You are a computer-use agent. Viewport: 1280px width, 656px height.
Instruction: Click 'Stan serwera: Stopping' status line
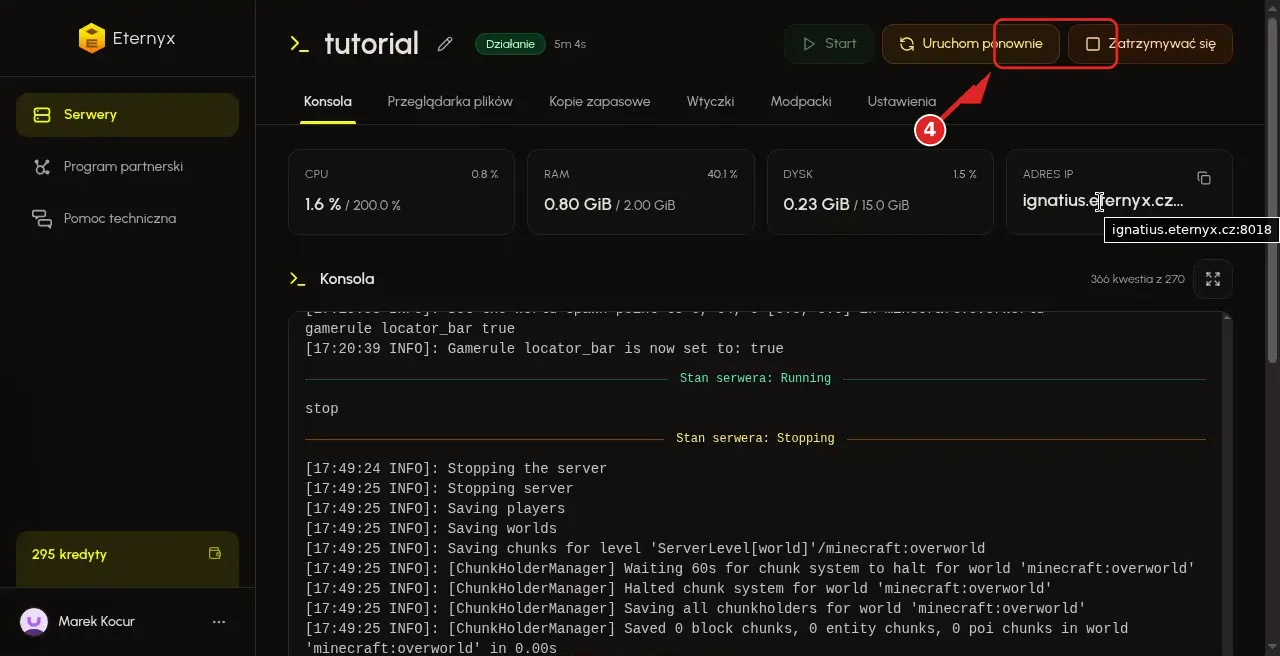pyautogui.click(x=755, y=439)
